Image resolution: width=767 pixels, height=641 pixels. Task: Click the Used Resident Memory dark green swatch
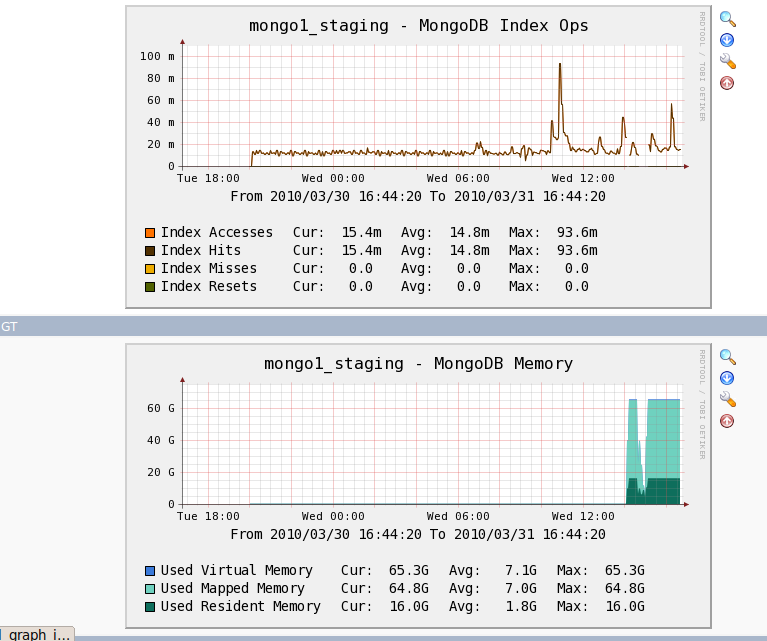coord(150,607)
